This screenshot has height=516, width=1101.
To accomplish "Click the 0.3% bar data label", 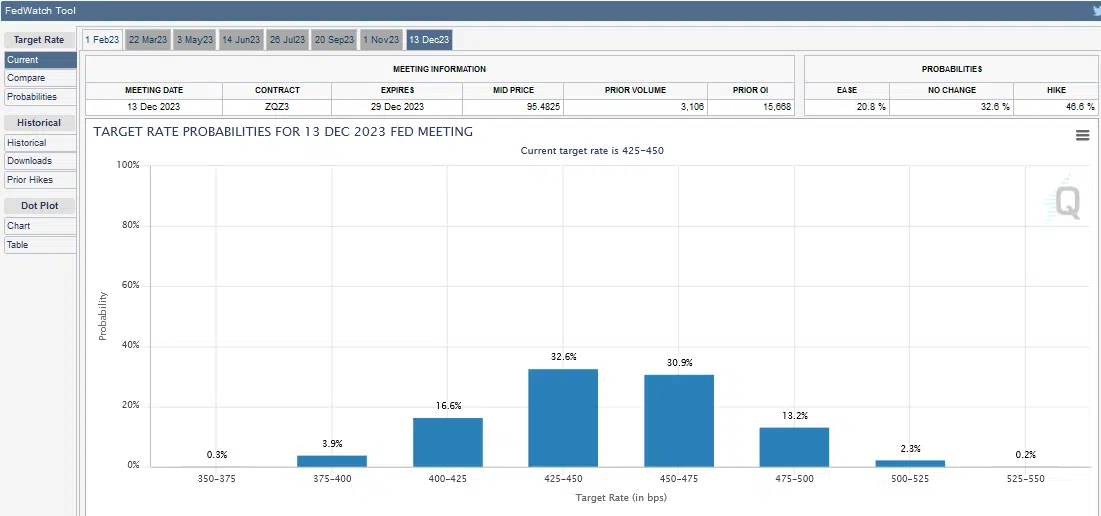I will pyautogui.click(x=217, y=455).
